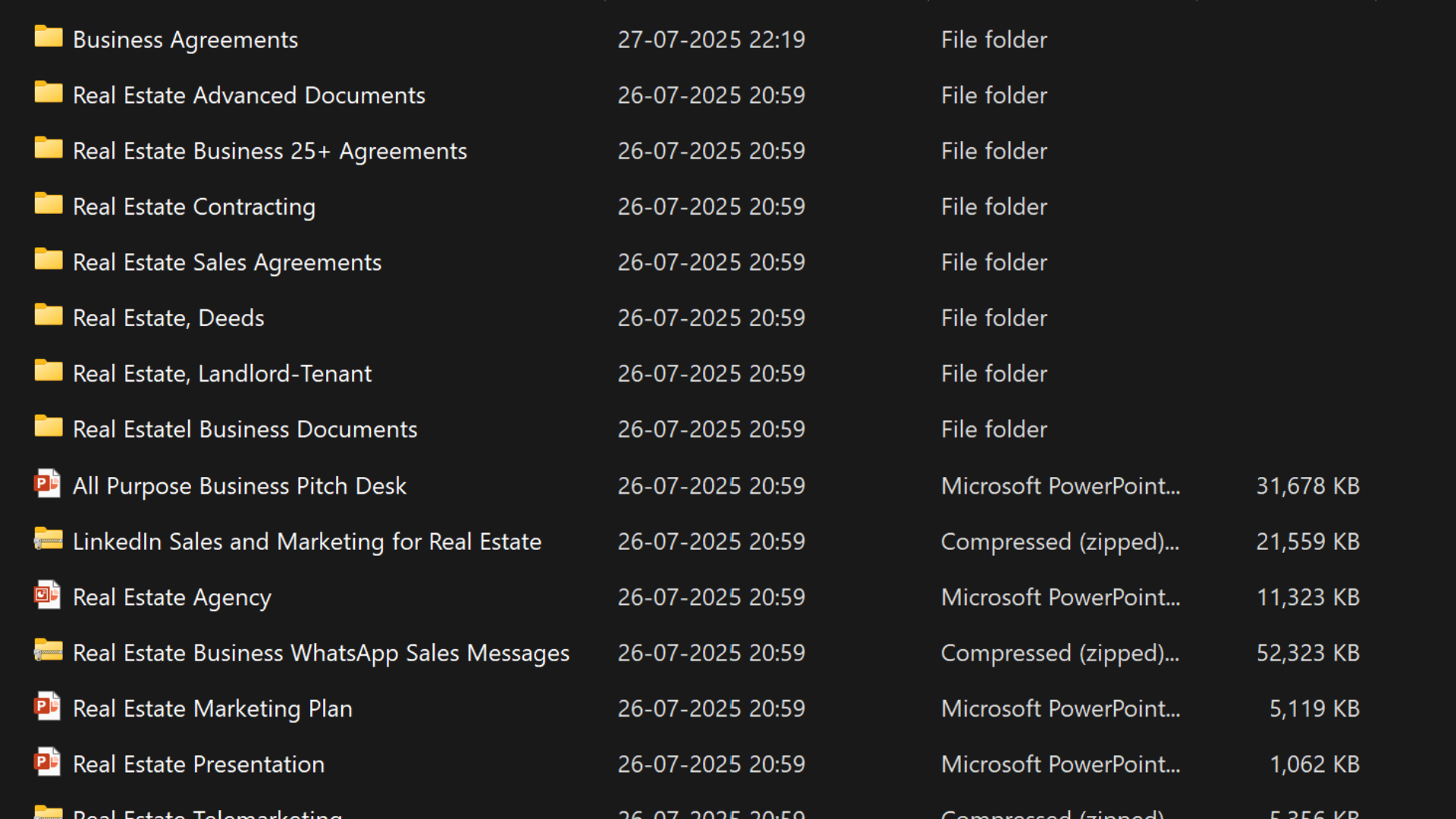Click the Real Estate Contracting folder icon
This screenshot has width=1456, height=819.
[x=49, y=205]
